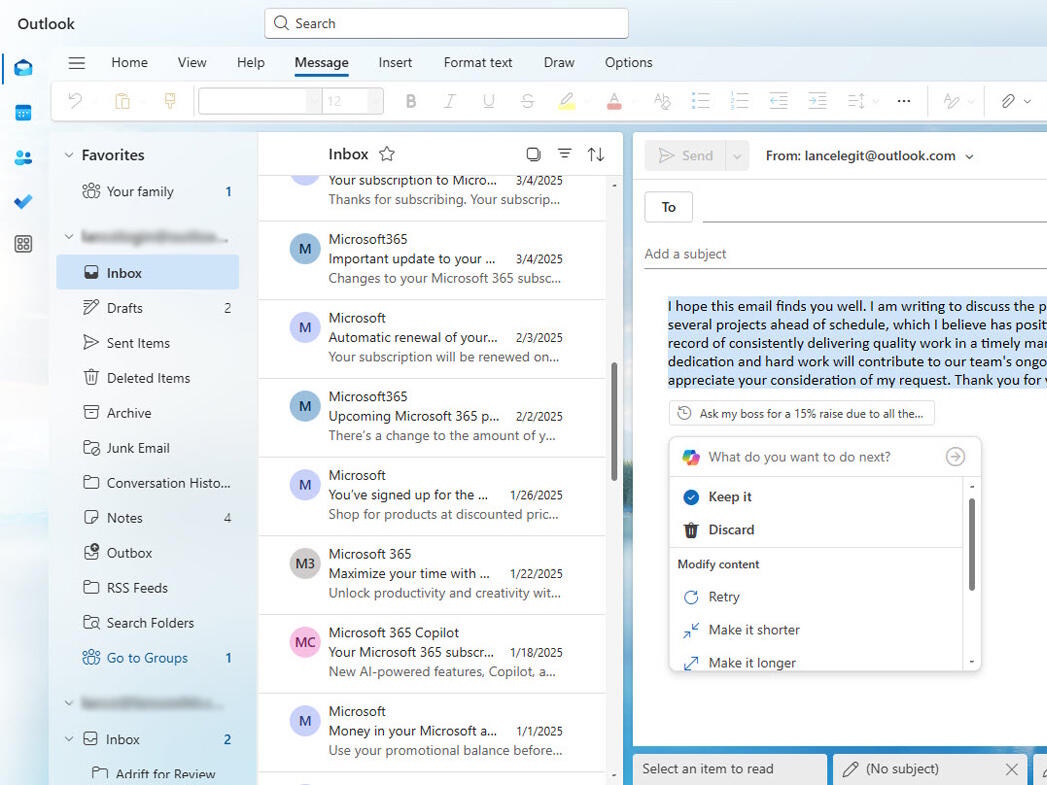The width and height of the screenshot is (1047, 785).
Task: Open the Mail icon in the app rail
Action: coord(23,69)
